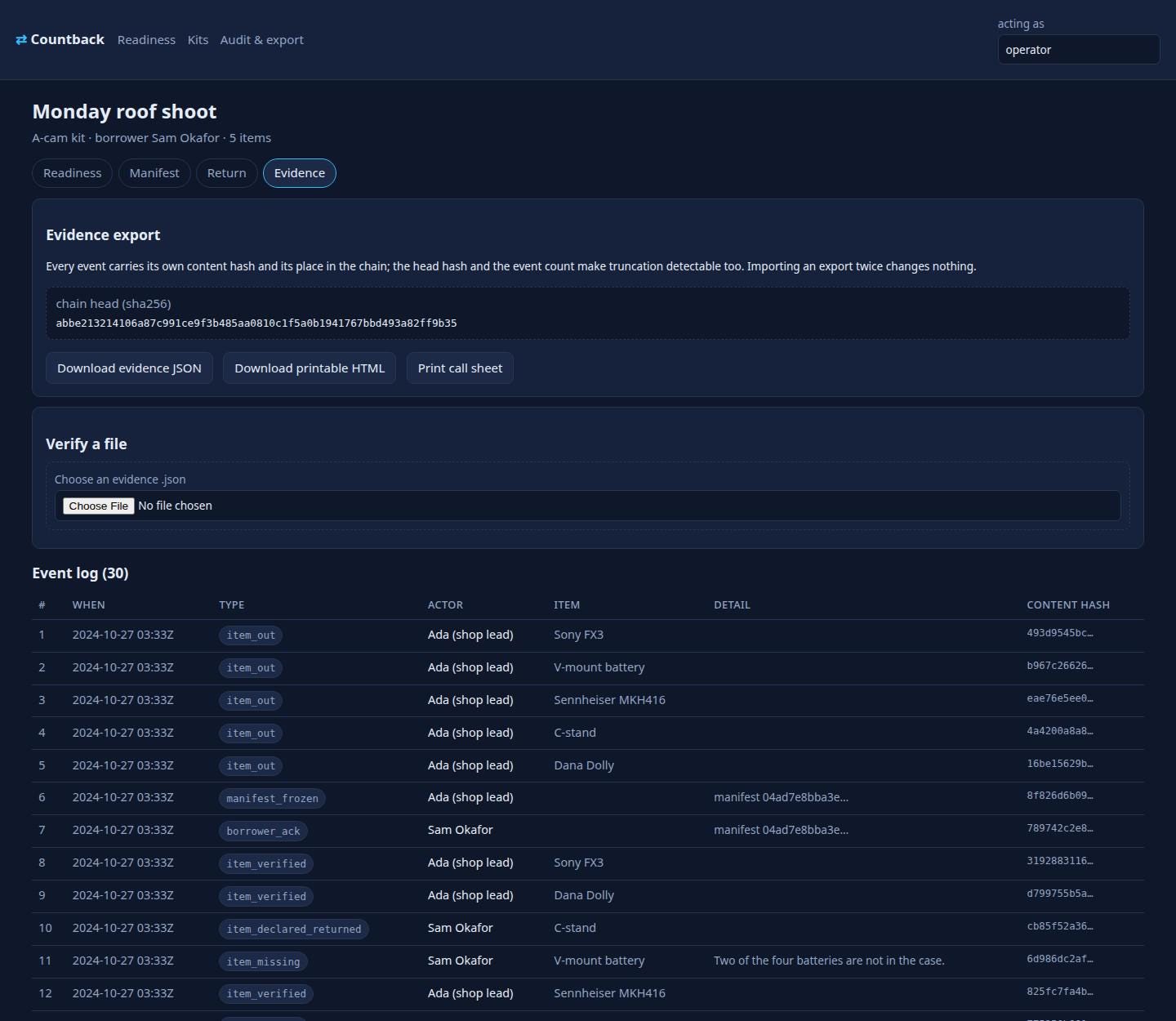Screen dimensions: 1176x1021
Task: Click Download printable HTML button
Action: (310, 368)
